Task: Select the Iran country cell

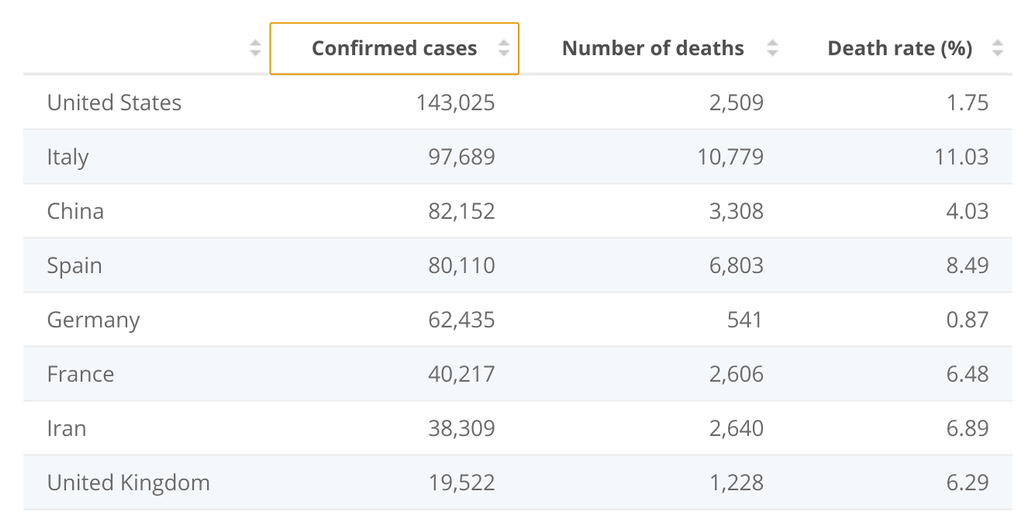Action: click(66, 428)
